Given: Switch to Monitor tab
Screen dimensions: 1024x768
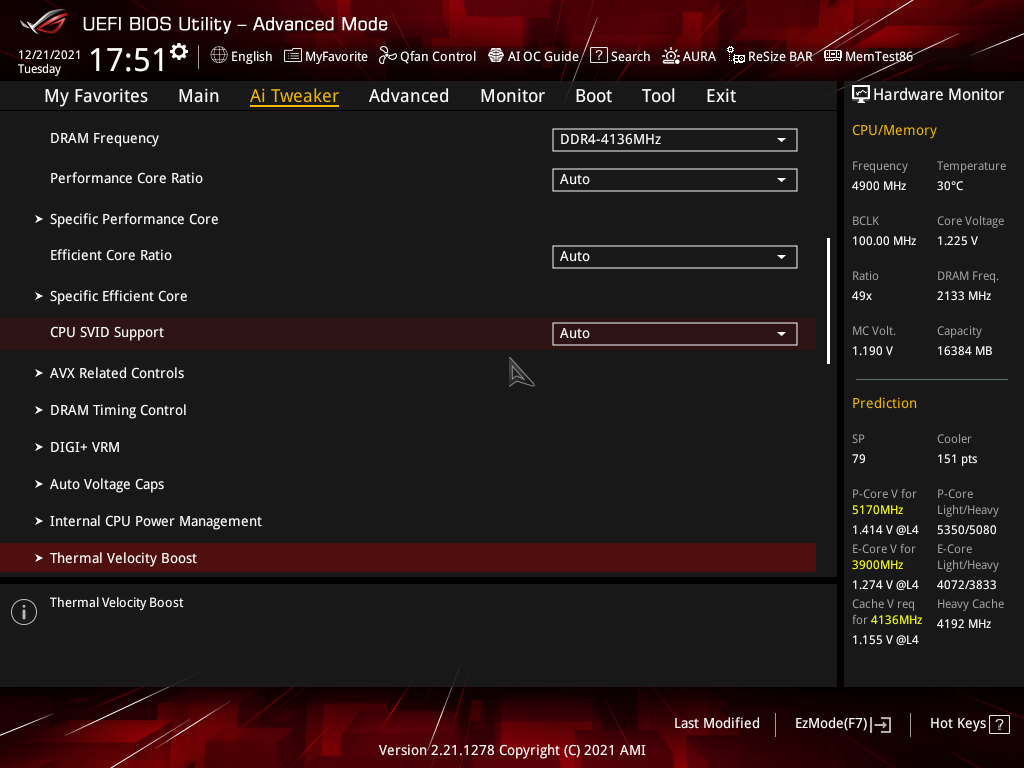Looking at the screenshot, I should pyautogui.click(x=513, y=96).
